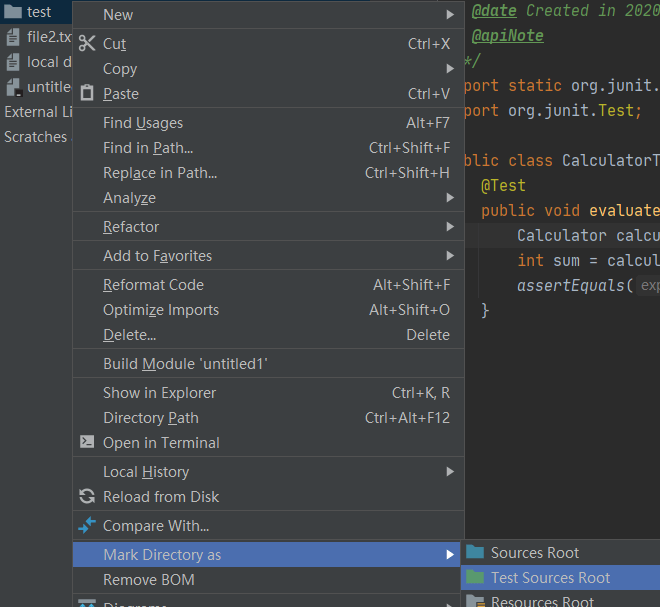Click the Compare With arrows icon
The height and width of the screenshot is (607, 660).
(87, 526)
